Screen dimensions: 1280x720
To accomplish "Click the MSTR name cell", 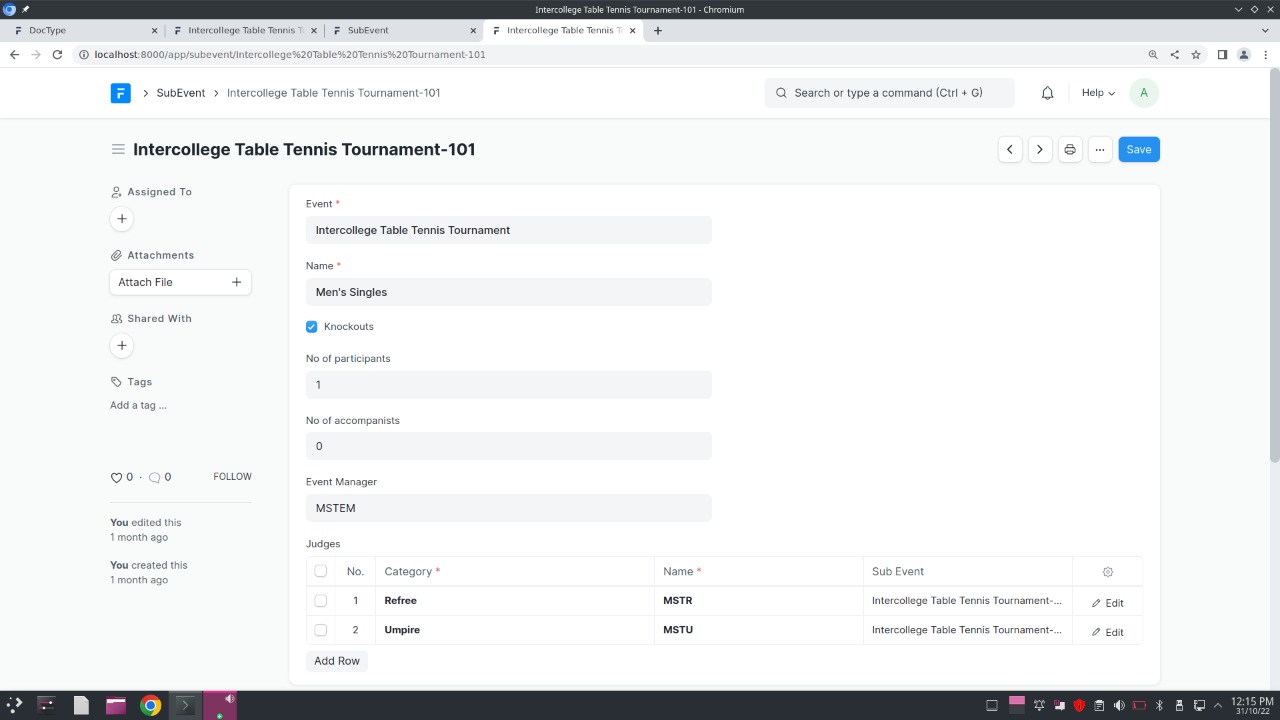I will [x=759, y=601].
